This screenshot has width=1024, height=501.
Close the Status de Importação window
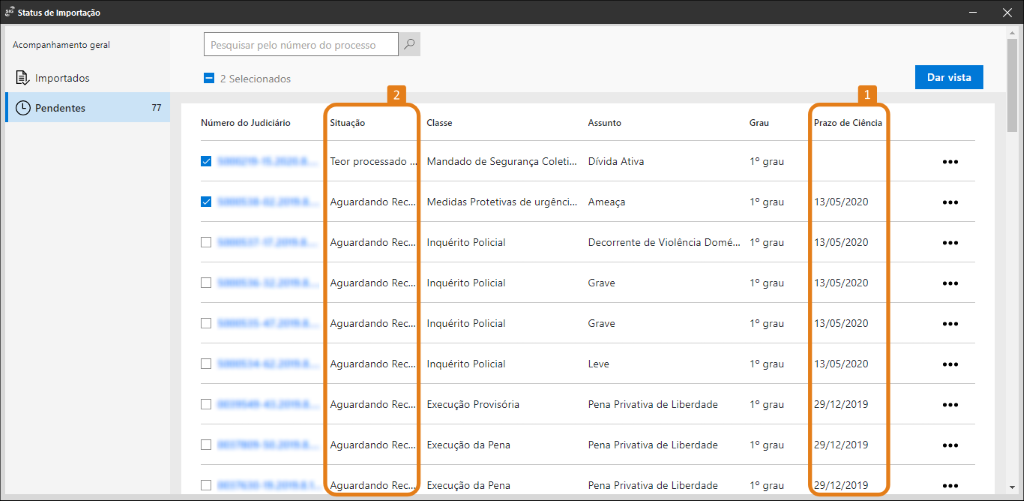(x=1006, y=12)
